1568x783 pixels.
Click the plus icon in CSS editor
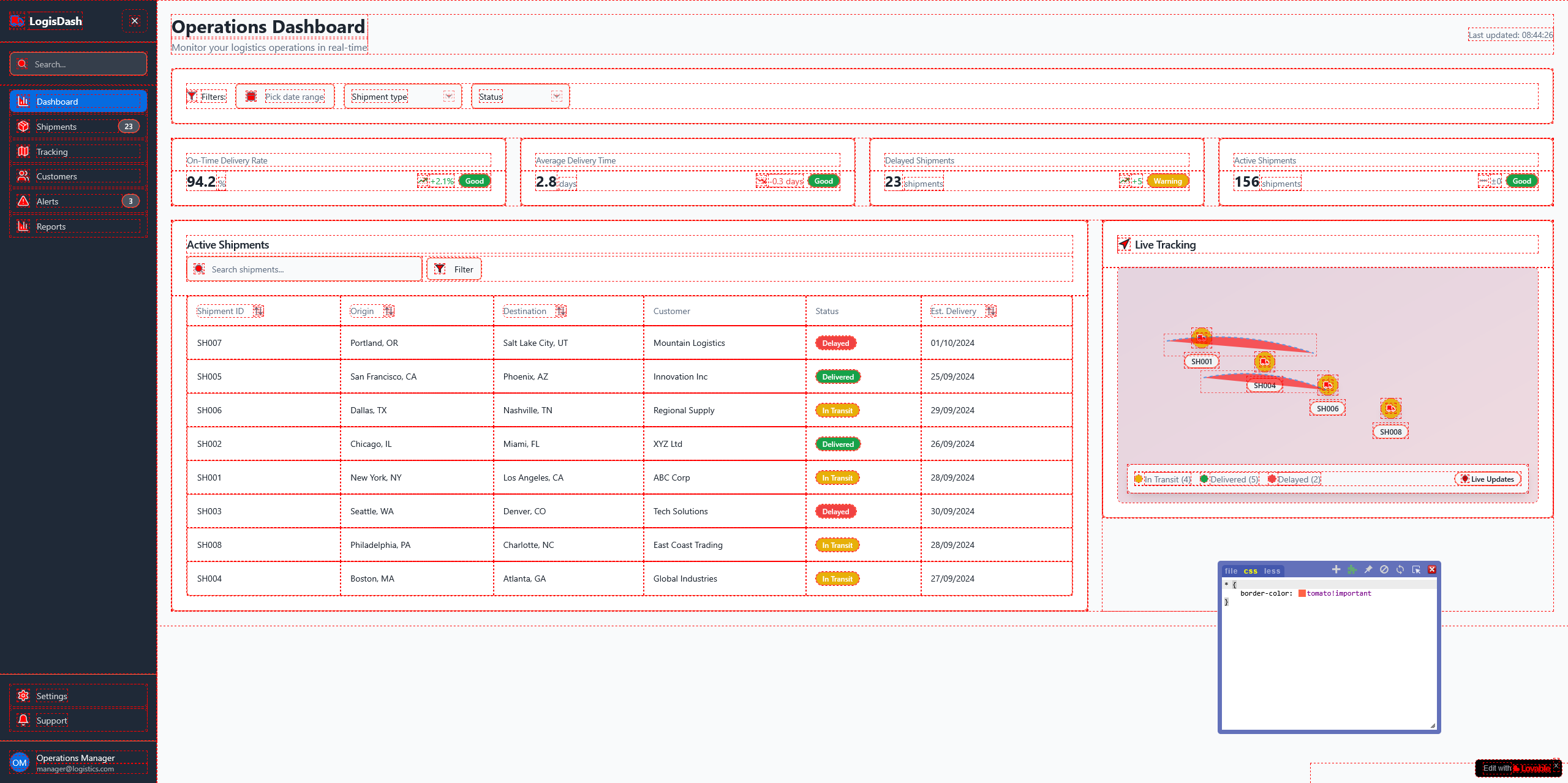(x=1336, y=569)
